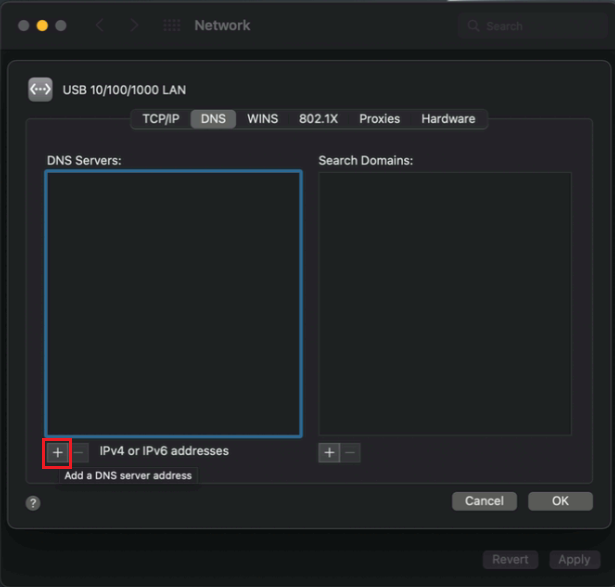Switch to the TCP/IP tab
Image resolution: width=615 pixels, height=587 pixels.
(160, 119)
